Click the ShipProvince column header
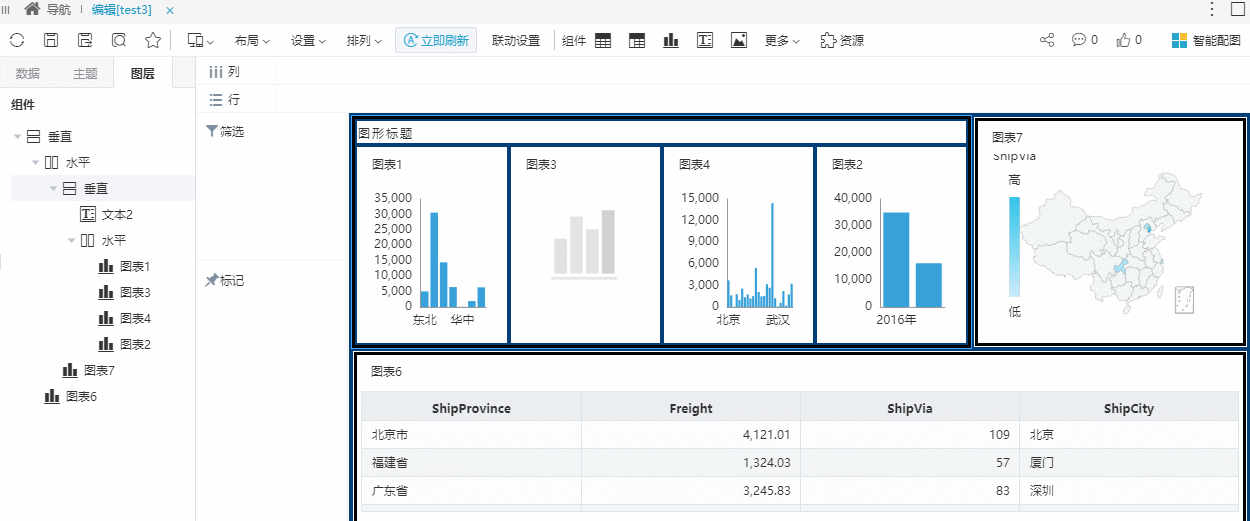Image resolution: width=1250 pixels, height=521 pixels. 471,408
